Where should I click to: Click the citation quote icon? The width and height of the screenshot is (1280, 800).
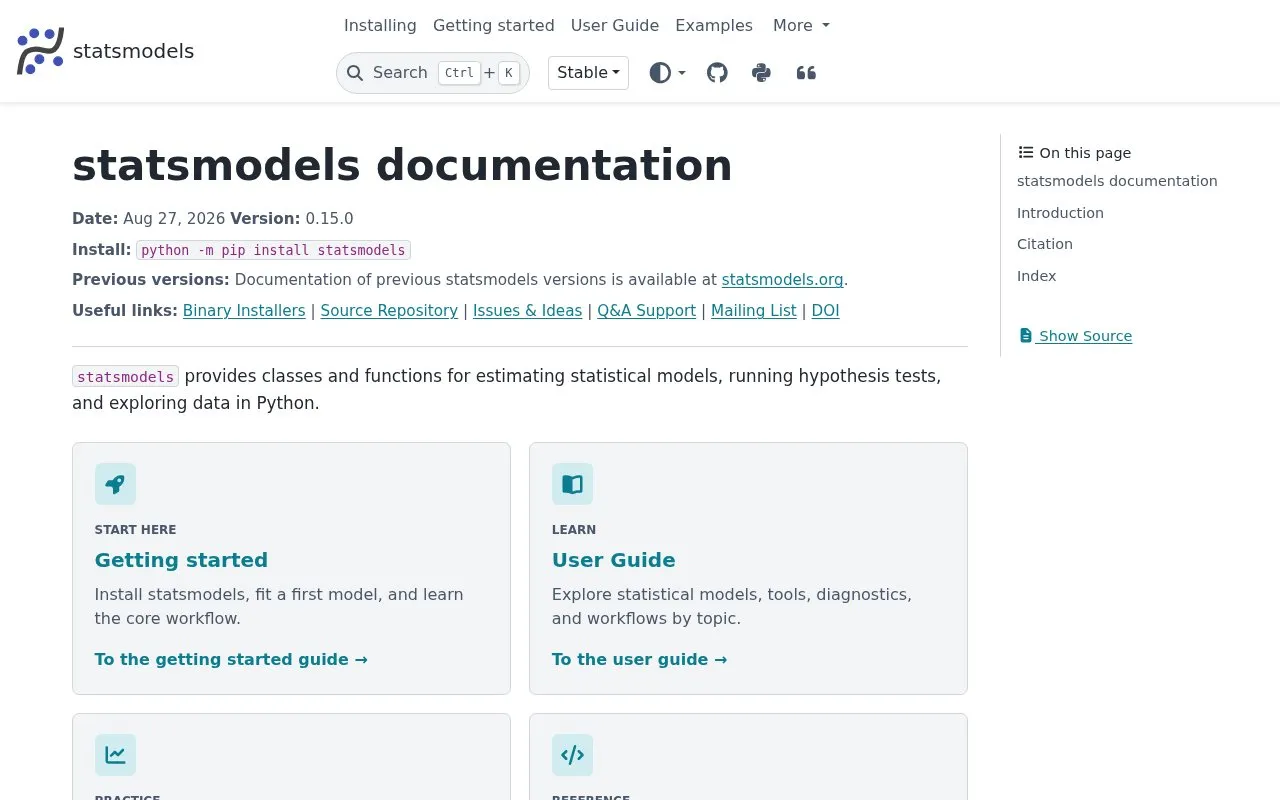click(806, 73)
